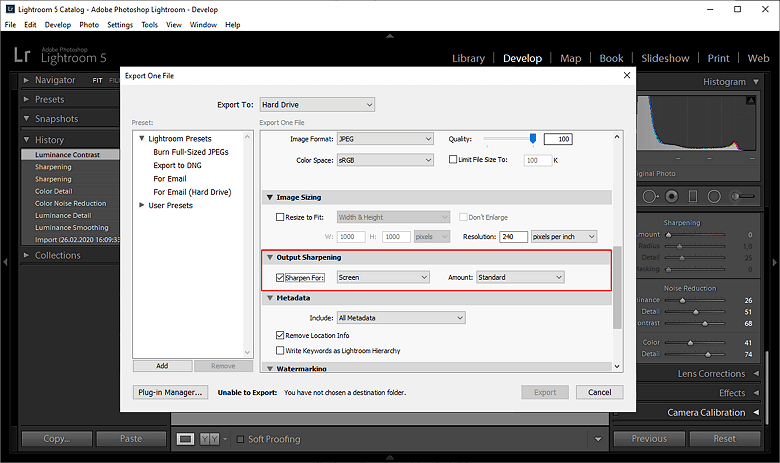Open the Include All Metadata dropdown
This screenshot has height=463, width=780.
(x=401, y=318)
